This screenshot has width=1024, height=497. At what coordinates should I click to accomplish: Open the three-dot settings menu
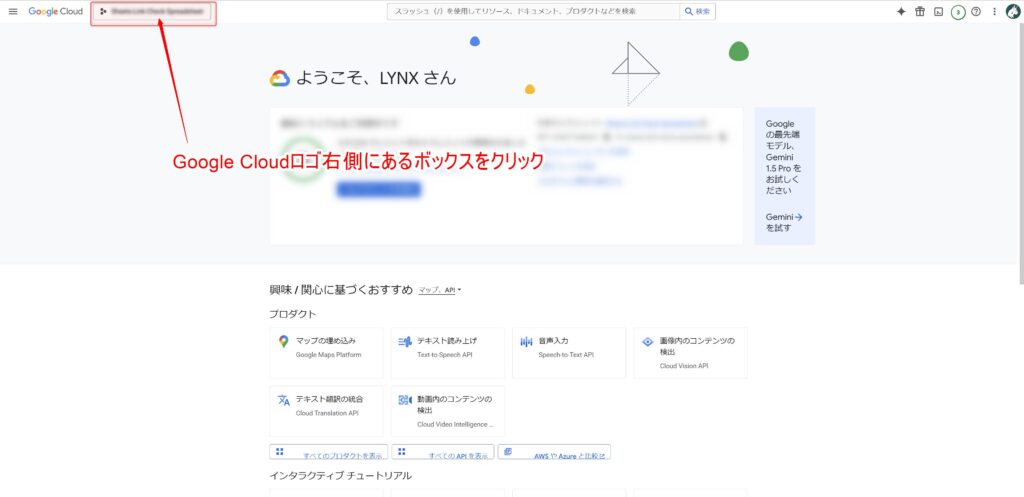click(x=994, y=12)
